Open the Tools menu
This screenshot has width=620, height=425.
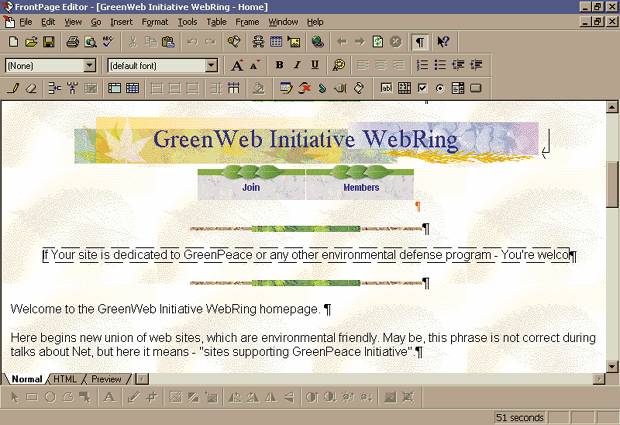187,22
